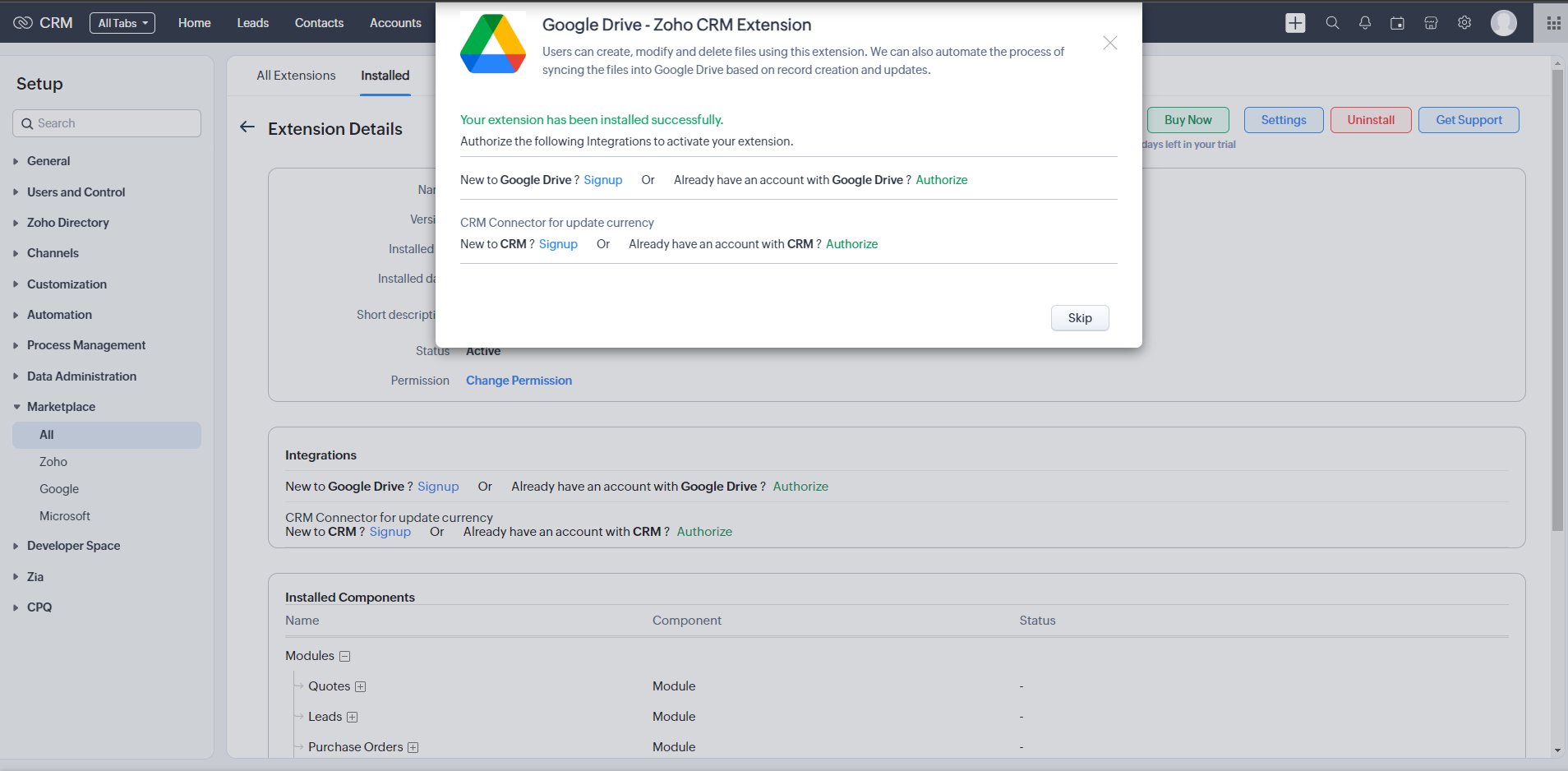Viewport: 1568px width, 771px height.
Task: Open the All Tabs dropdown
Action: [x=122, y=23]
